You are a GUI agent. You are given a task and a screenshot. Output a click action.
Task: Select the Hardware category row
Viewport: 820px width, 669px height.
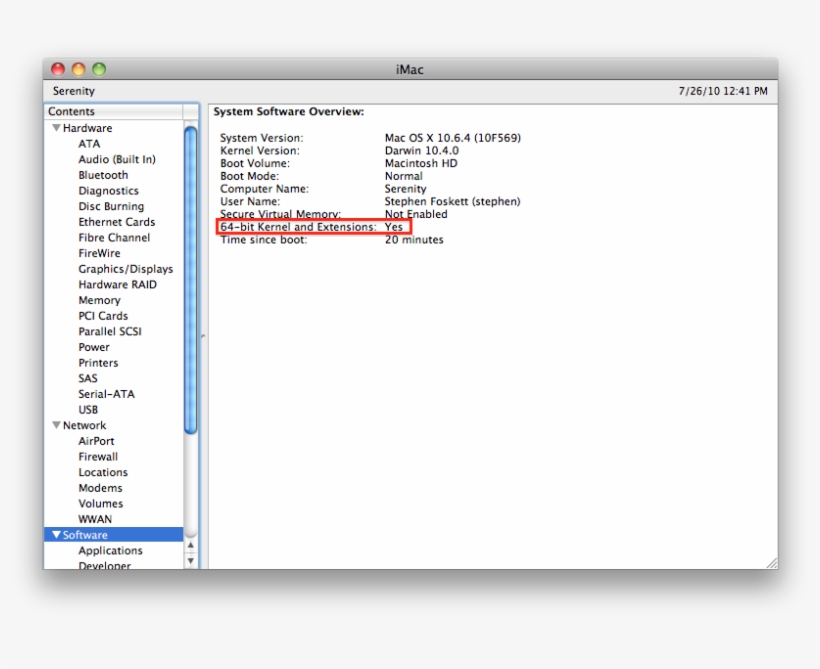pyautogui.click(x=113, y=128)
